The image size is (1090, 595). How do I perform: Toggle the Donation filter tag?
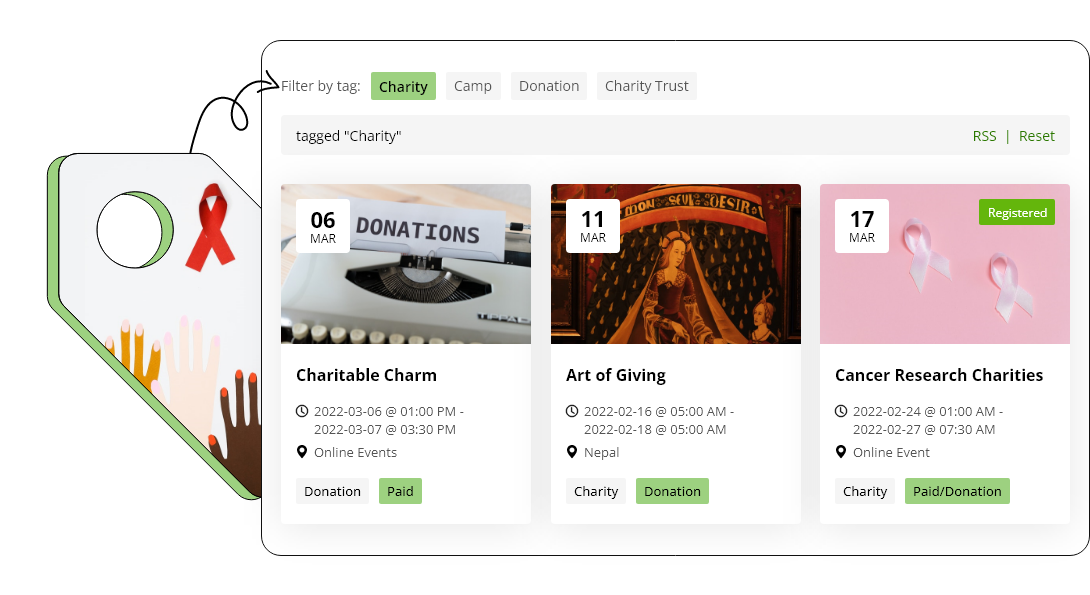pyautogui.click(x=548, y=86)
